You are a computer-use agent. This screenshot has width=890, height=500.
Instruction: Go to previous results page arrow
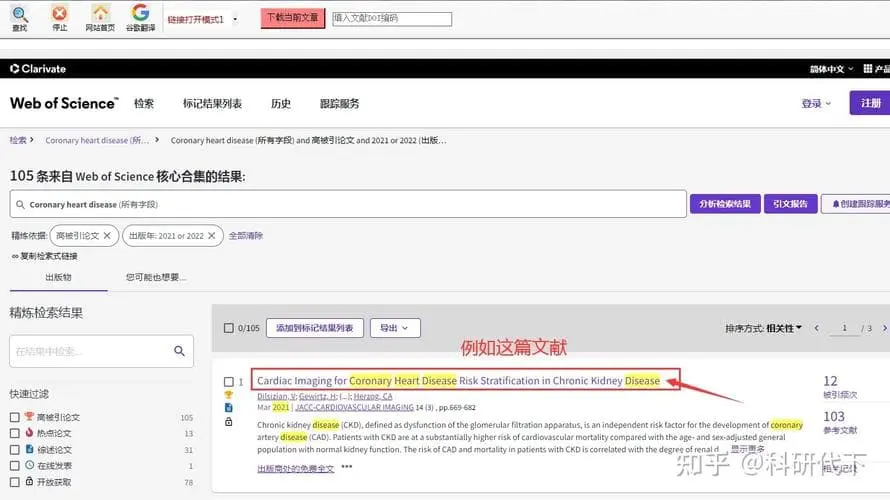pyautogui.click(x=816, y=328)
